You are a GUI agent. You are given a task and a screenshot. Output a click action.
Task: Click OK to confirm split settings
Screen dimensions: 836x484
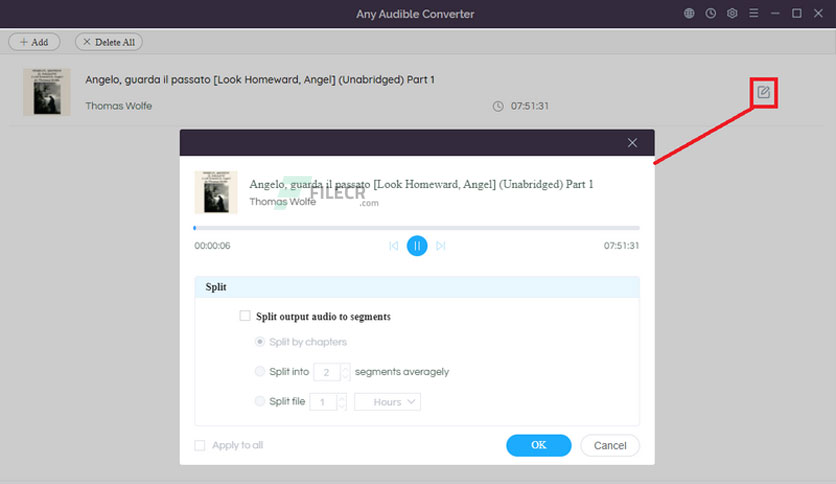click(x=538, y=445)
